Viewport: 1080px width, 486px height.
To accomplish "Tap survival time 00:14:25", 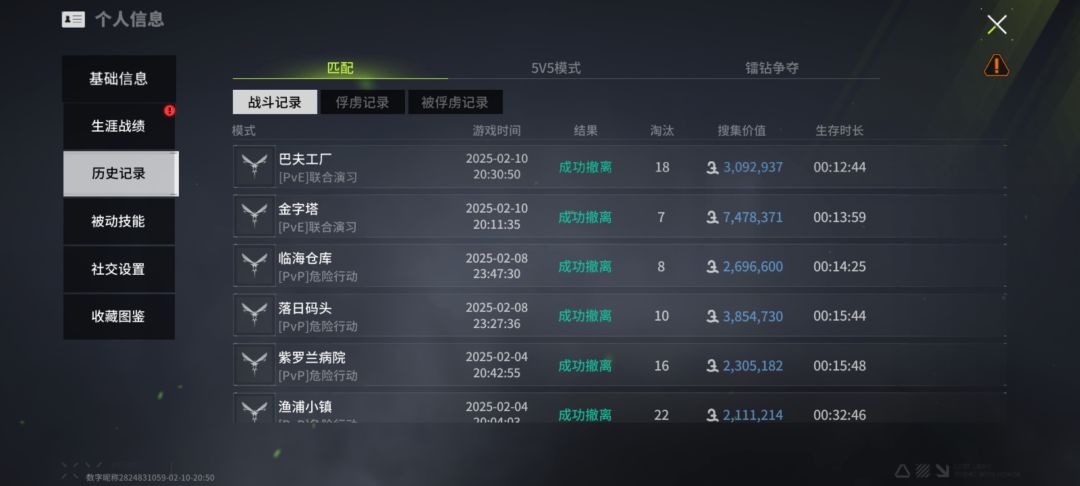I will 840,266.
